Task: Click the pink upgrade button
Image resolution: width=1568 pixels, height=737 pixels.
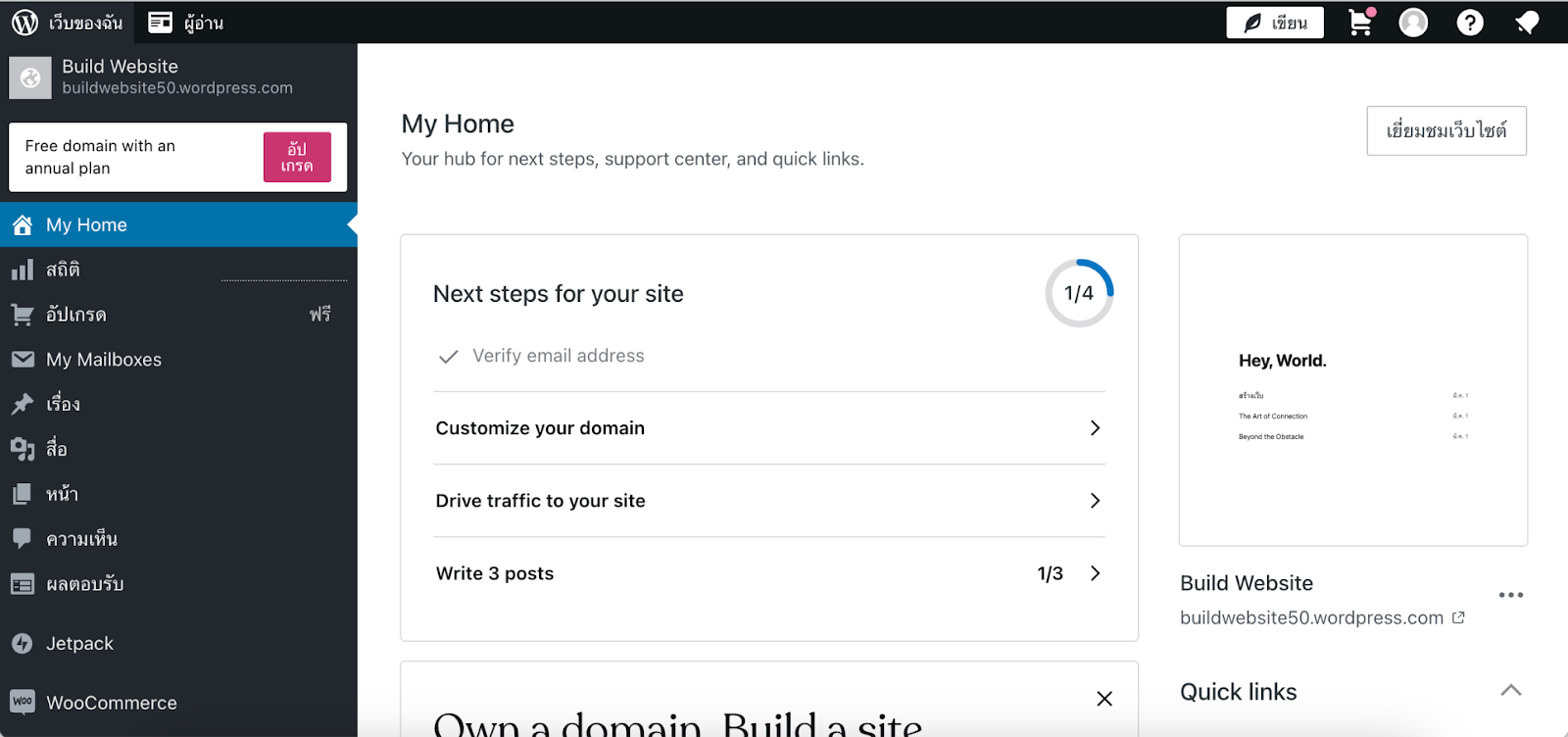Action: pos(297,157)
